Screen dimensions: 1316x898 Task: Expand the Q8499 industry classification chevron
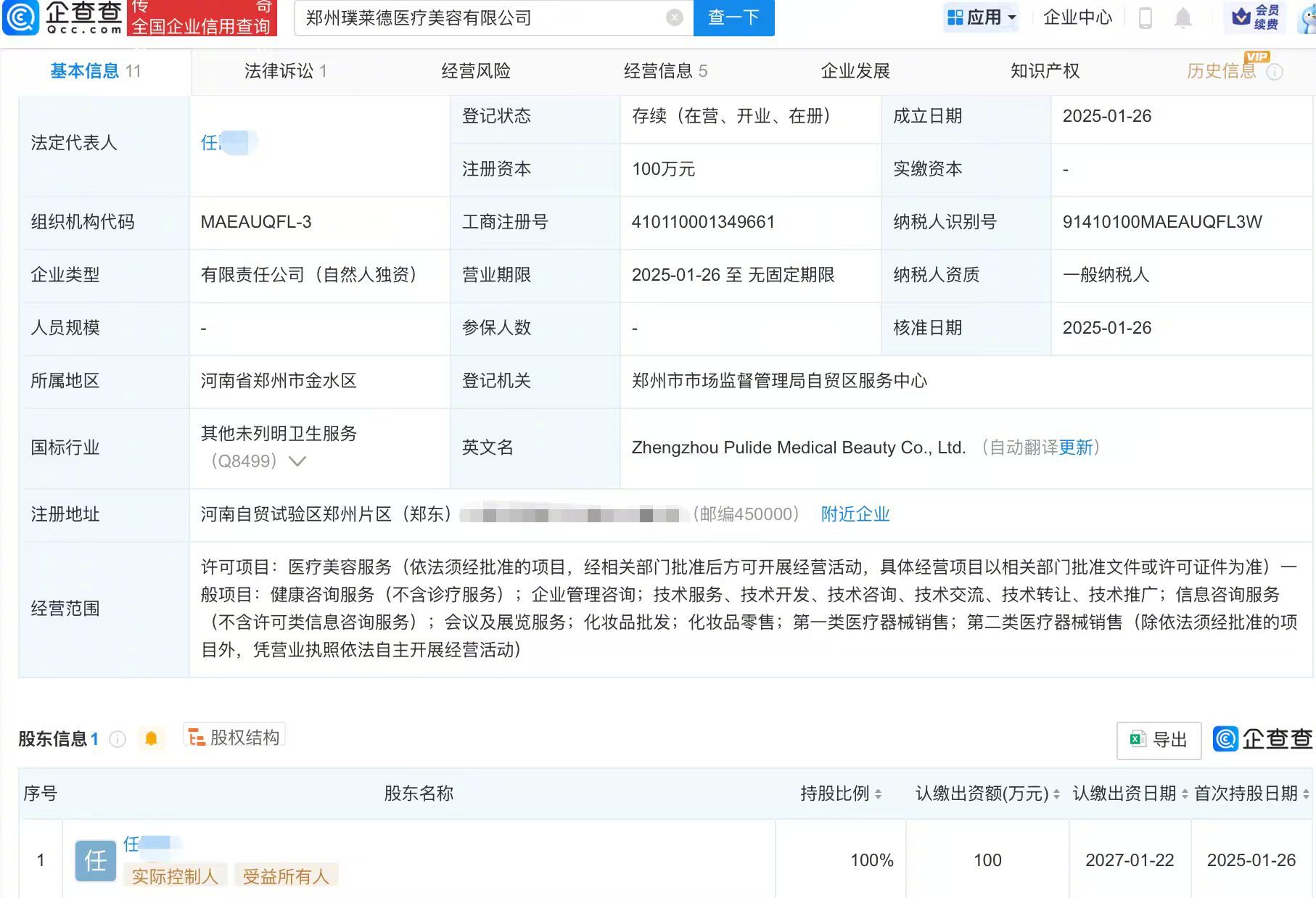(x=297, y=461)
